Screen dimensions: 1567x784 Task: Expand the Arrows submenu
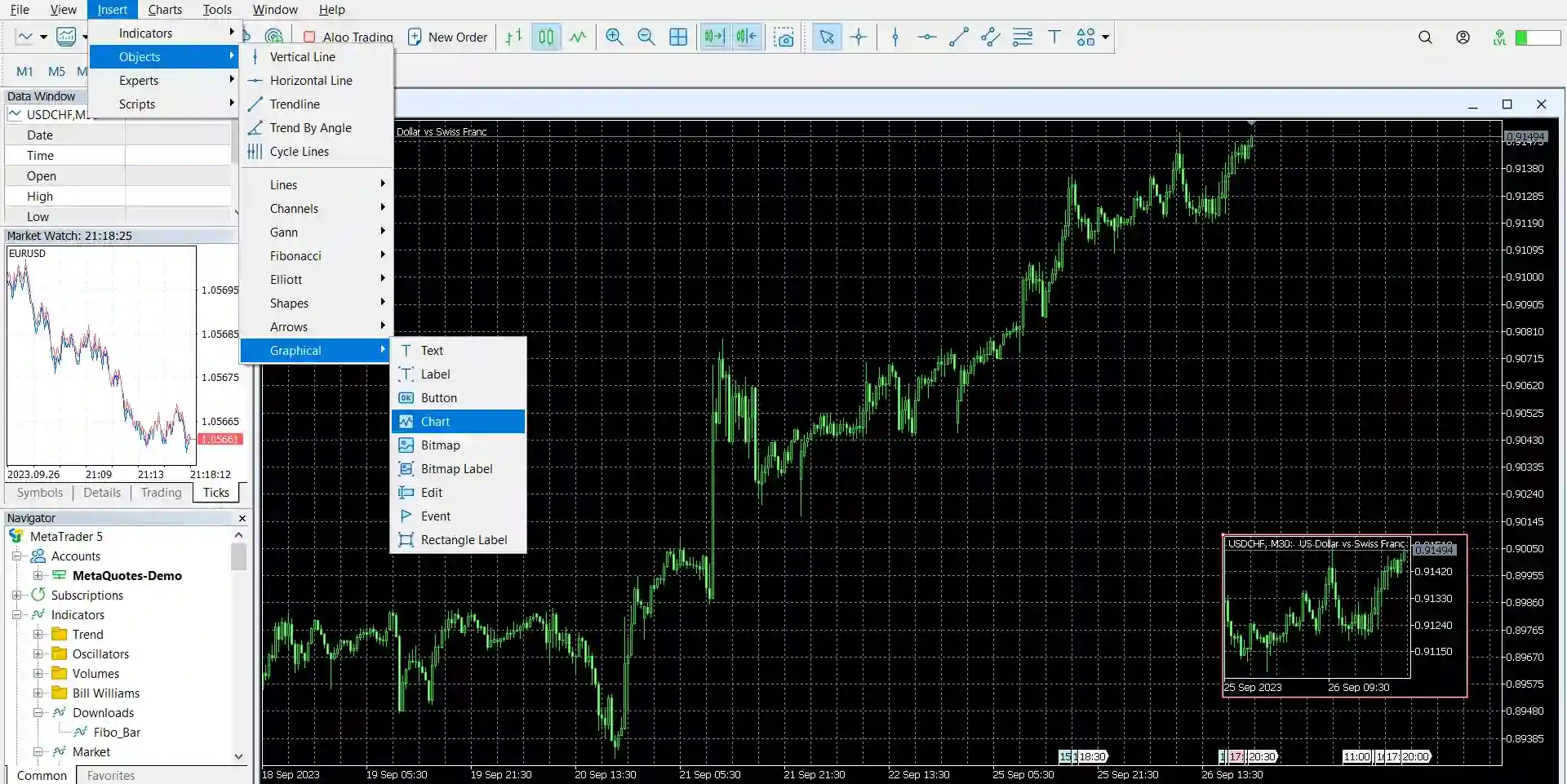(317, 327)
